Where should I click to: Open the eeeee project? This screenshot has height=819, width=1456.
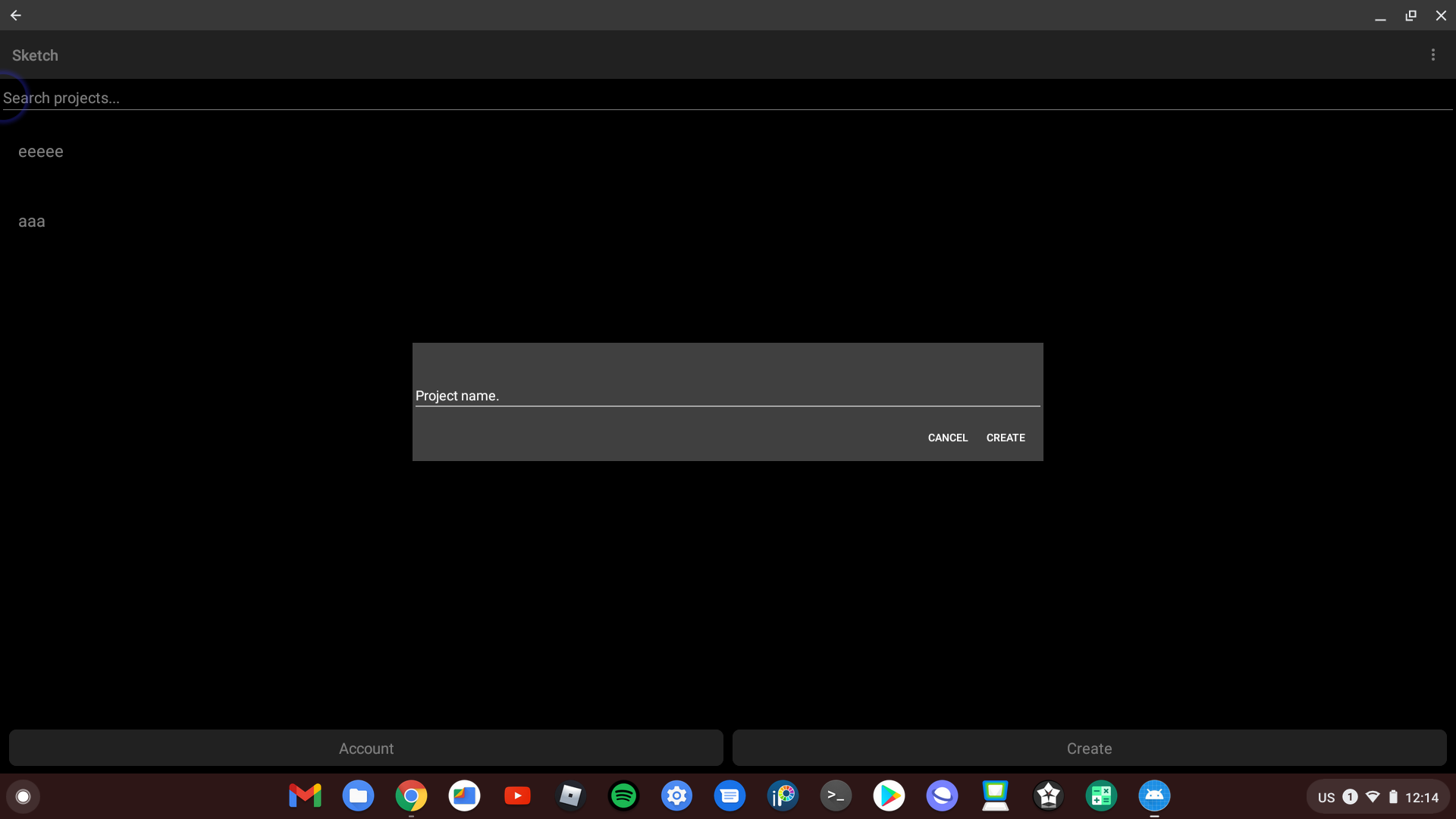(x=41, y=152)
